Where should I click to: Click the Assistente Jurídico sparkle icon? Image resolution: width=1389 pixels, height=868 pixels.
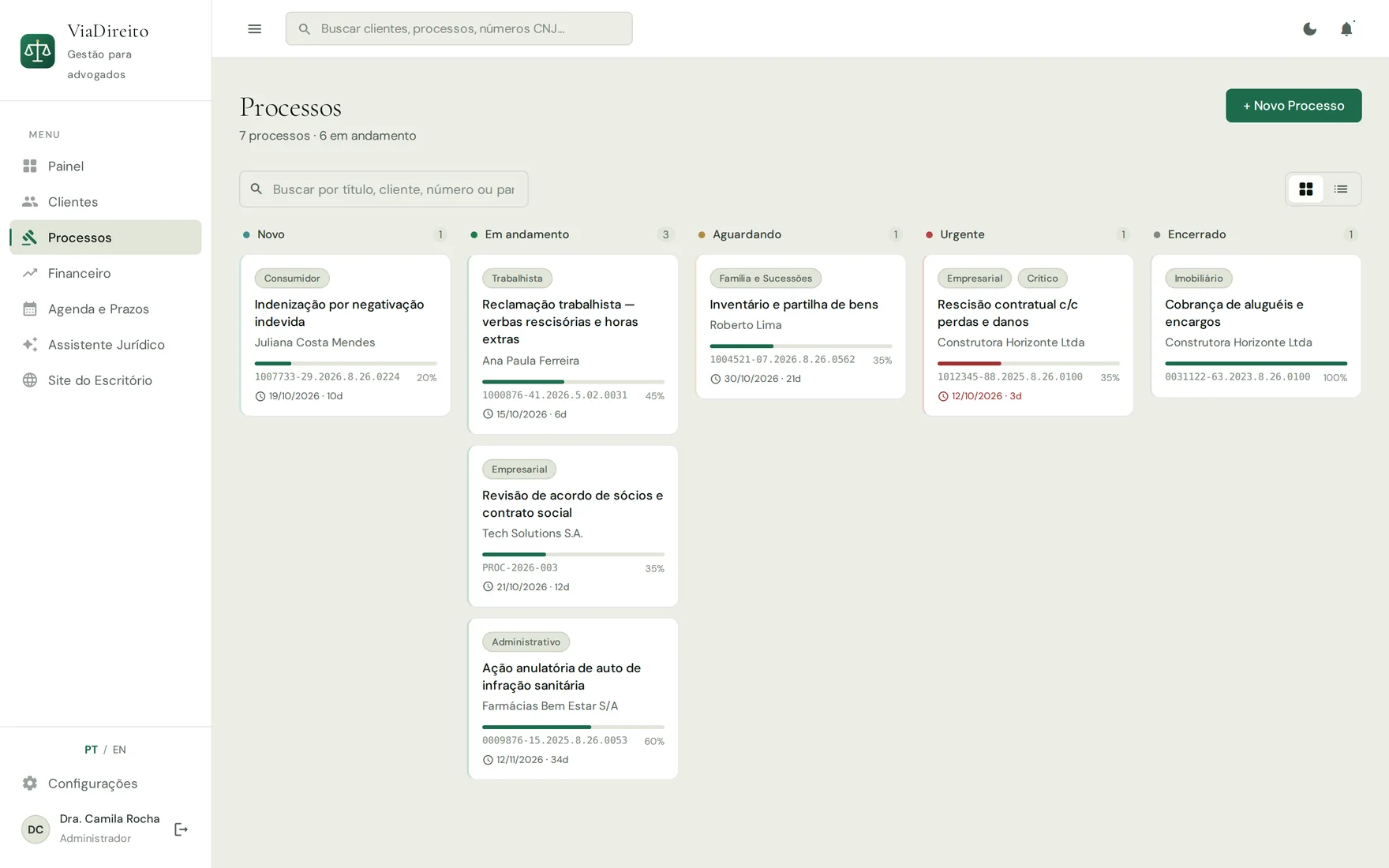(30, 345)
